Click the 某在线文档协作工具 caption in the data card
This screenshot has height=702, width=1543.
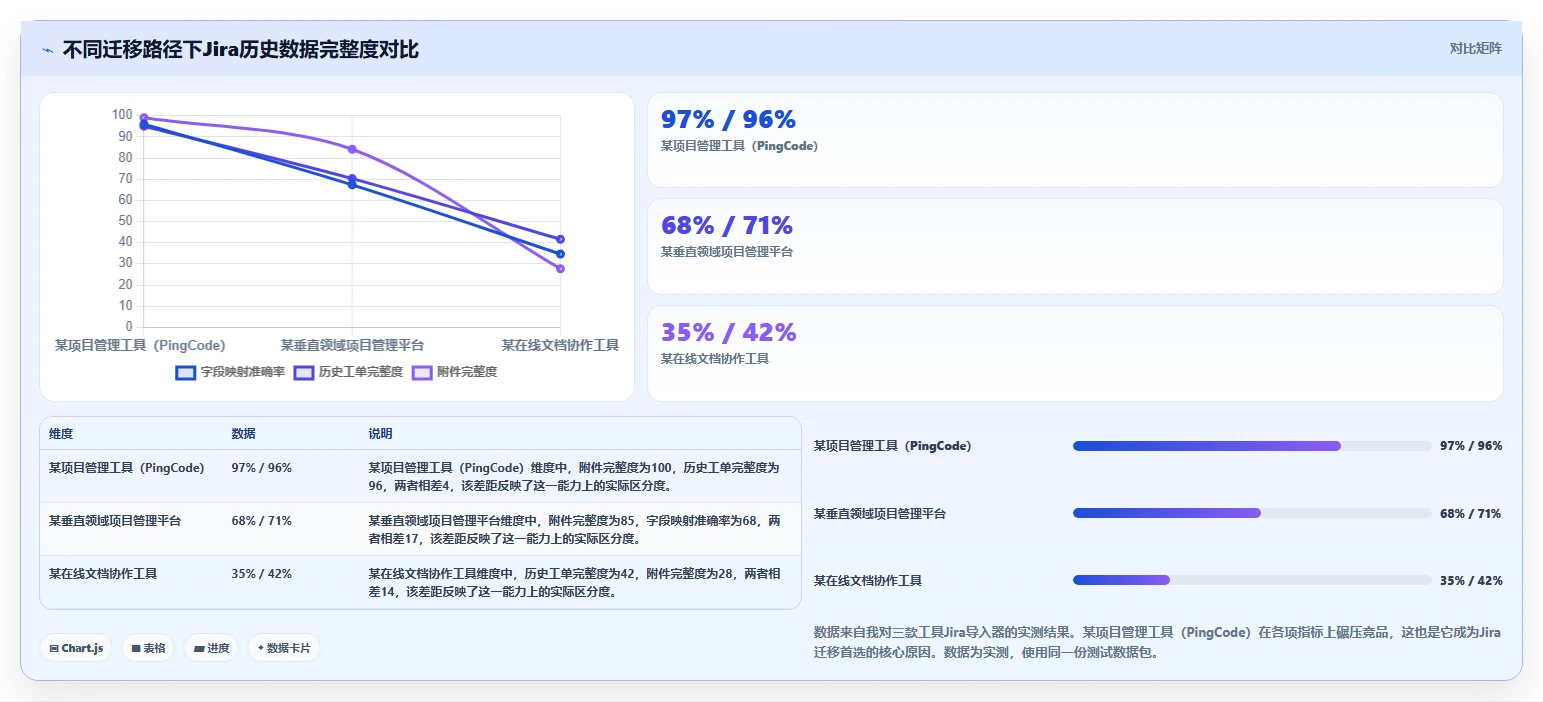[x=715, y=358]
